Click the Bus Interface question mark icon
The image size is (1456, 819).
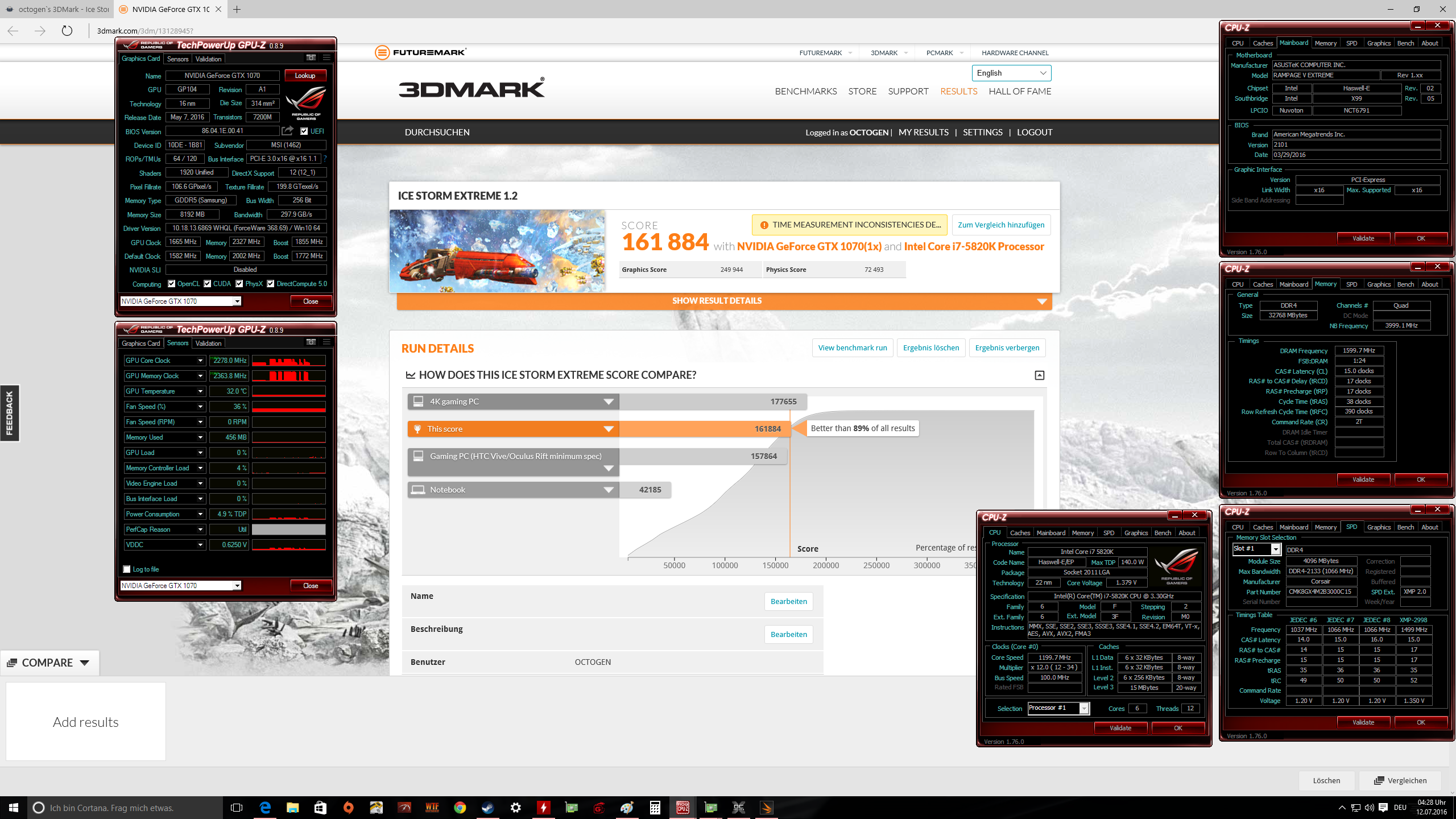coord(325,159)
